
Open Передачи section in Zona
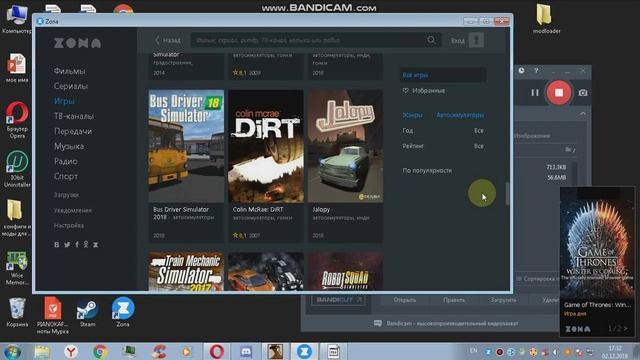(x=73, y=131)
